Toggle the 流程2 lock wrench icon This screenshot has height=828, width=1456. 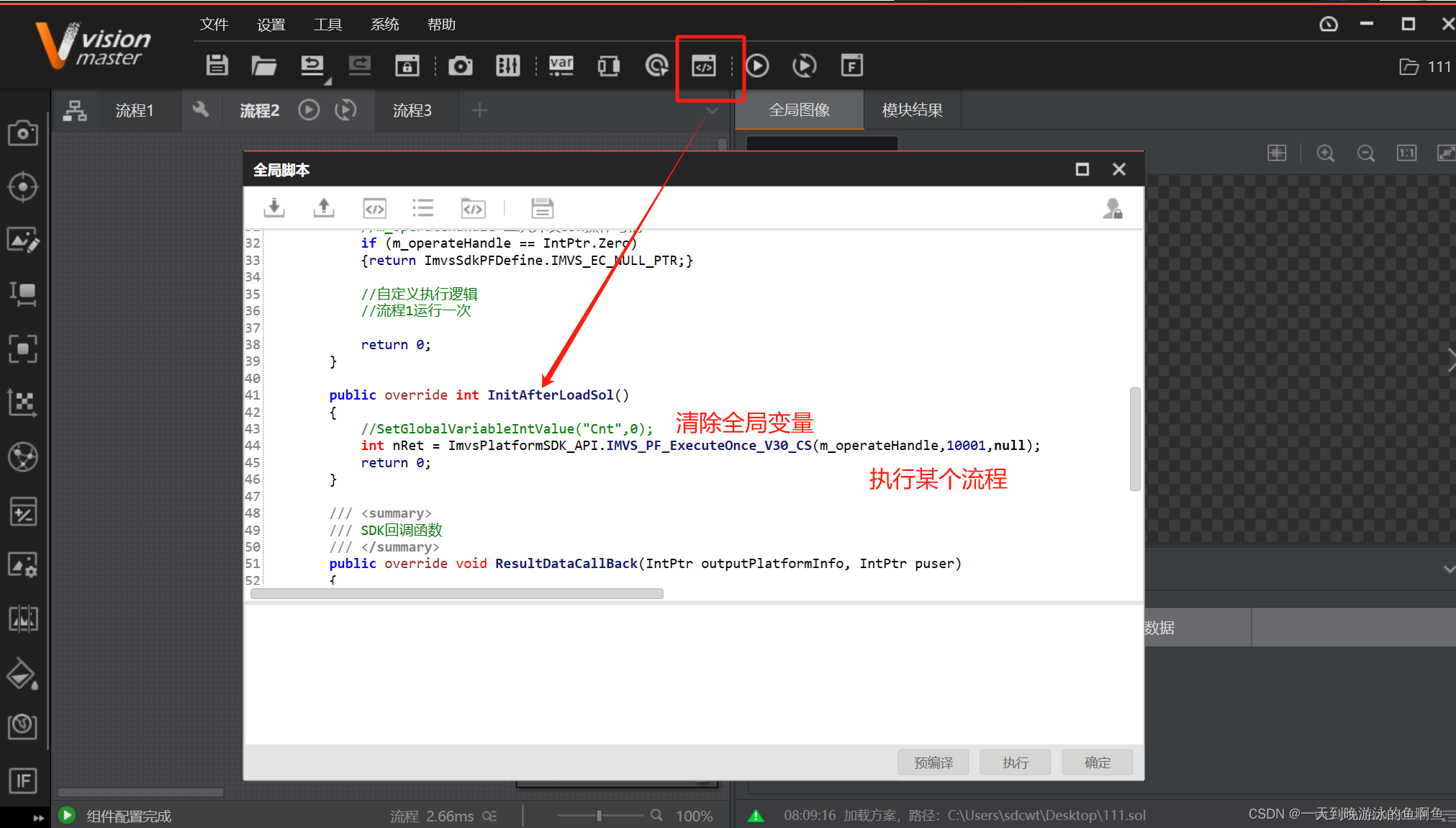point(201,110)
